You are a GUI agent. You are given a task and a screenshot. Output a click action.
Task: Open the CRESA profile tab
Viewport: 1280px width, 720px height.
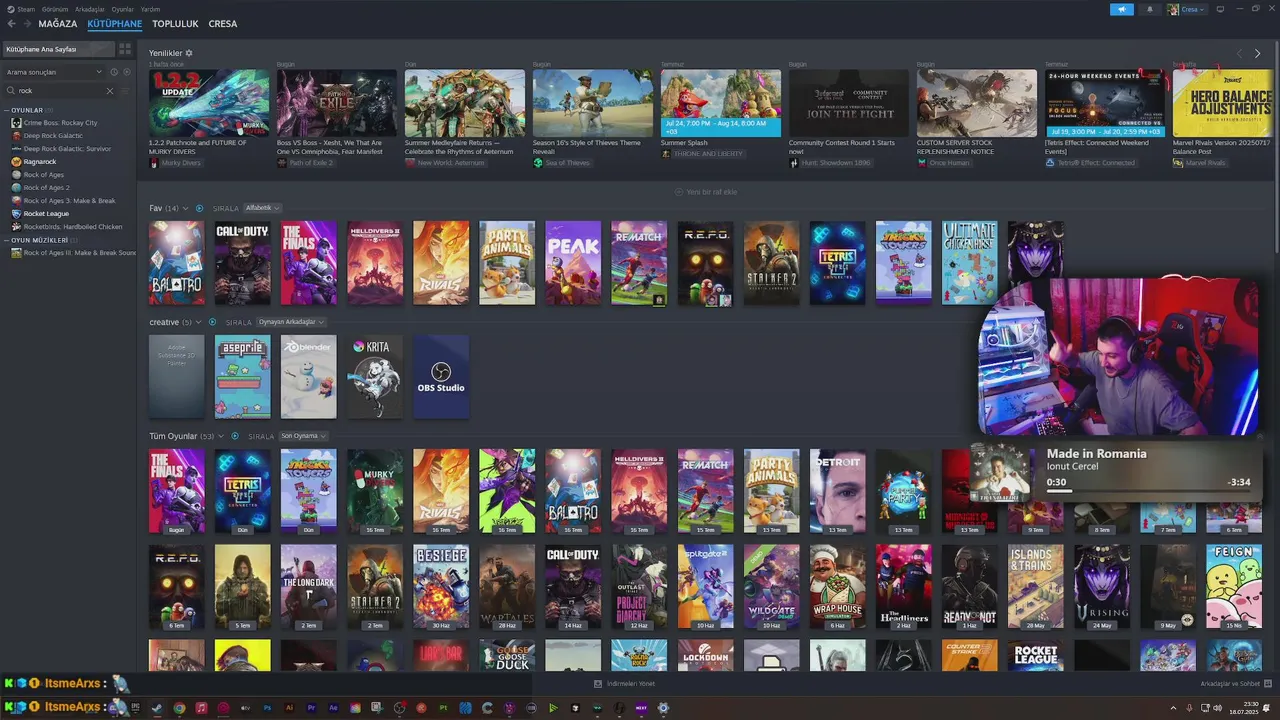click(x=223, y=24)
